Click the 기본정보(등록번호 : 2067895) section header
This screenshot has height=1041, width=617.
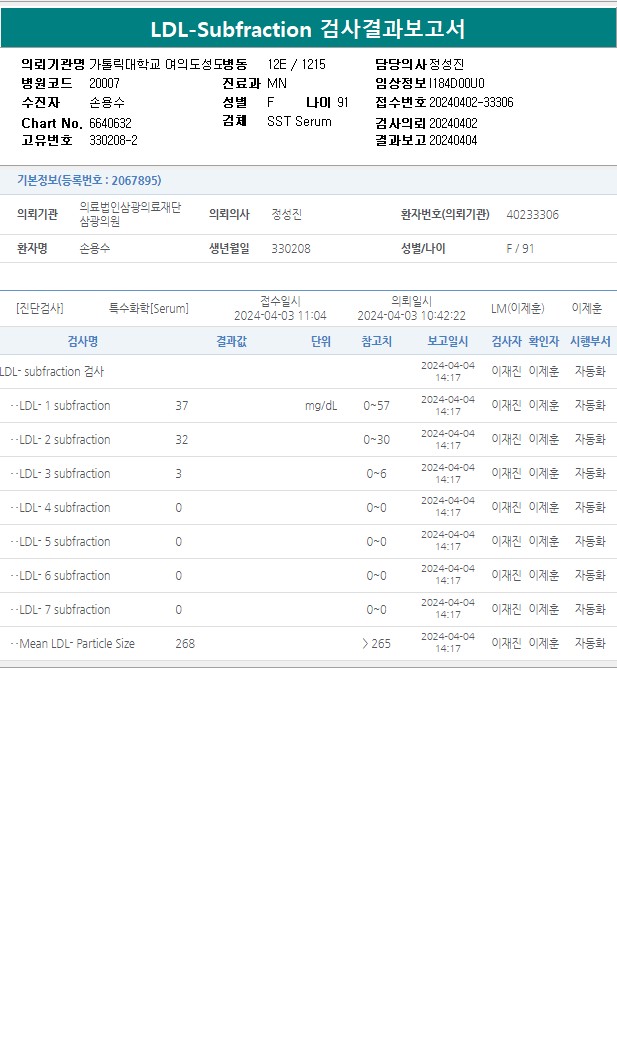tap(89, 181)
